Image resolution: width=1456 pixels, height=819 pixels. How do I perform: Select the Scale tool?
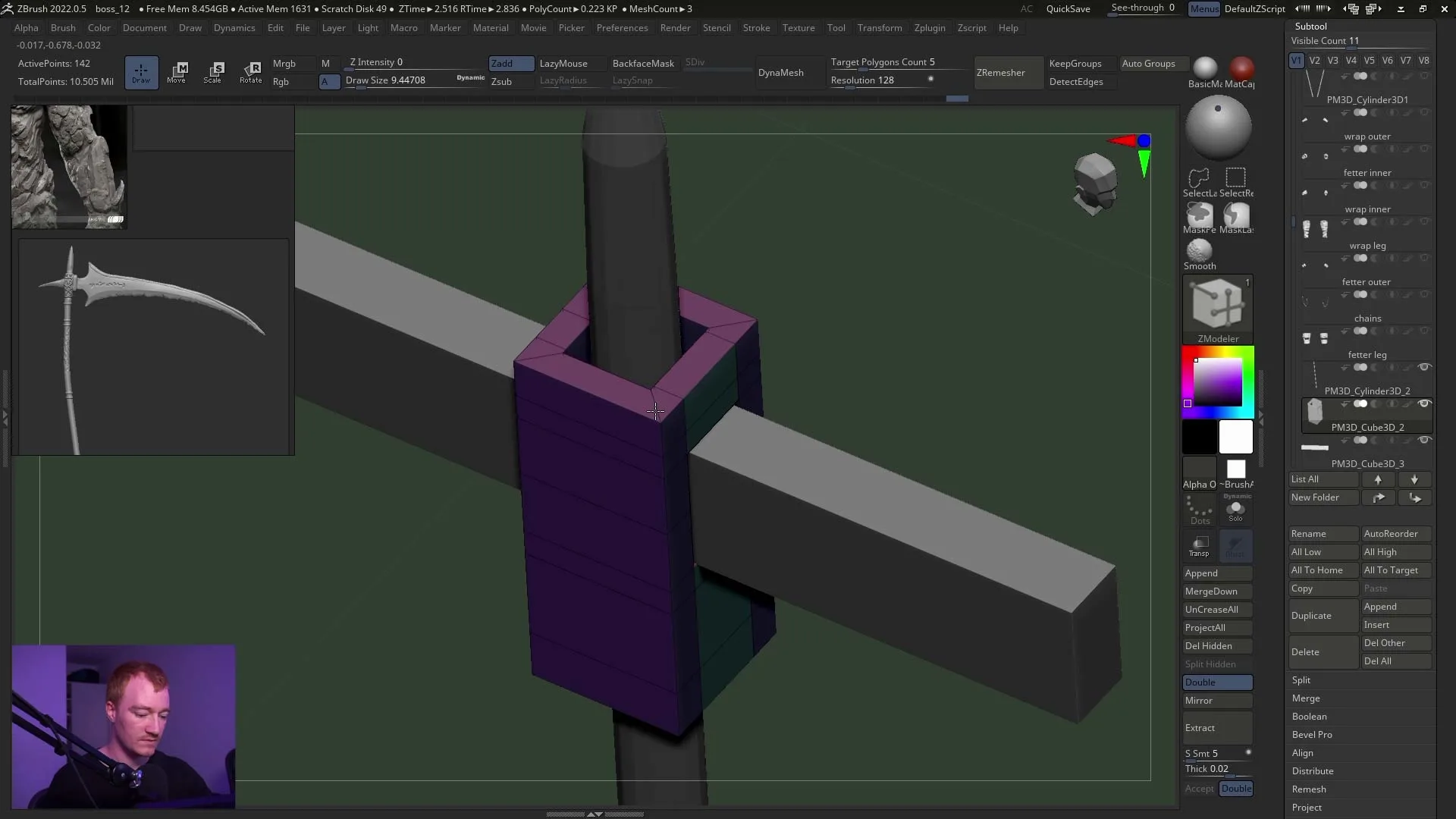(x=214, y=72)
